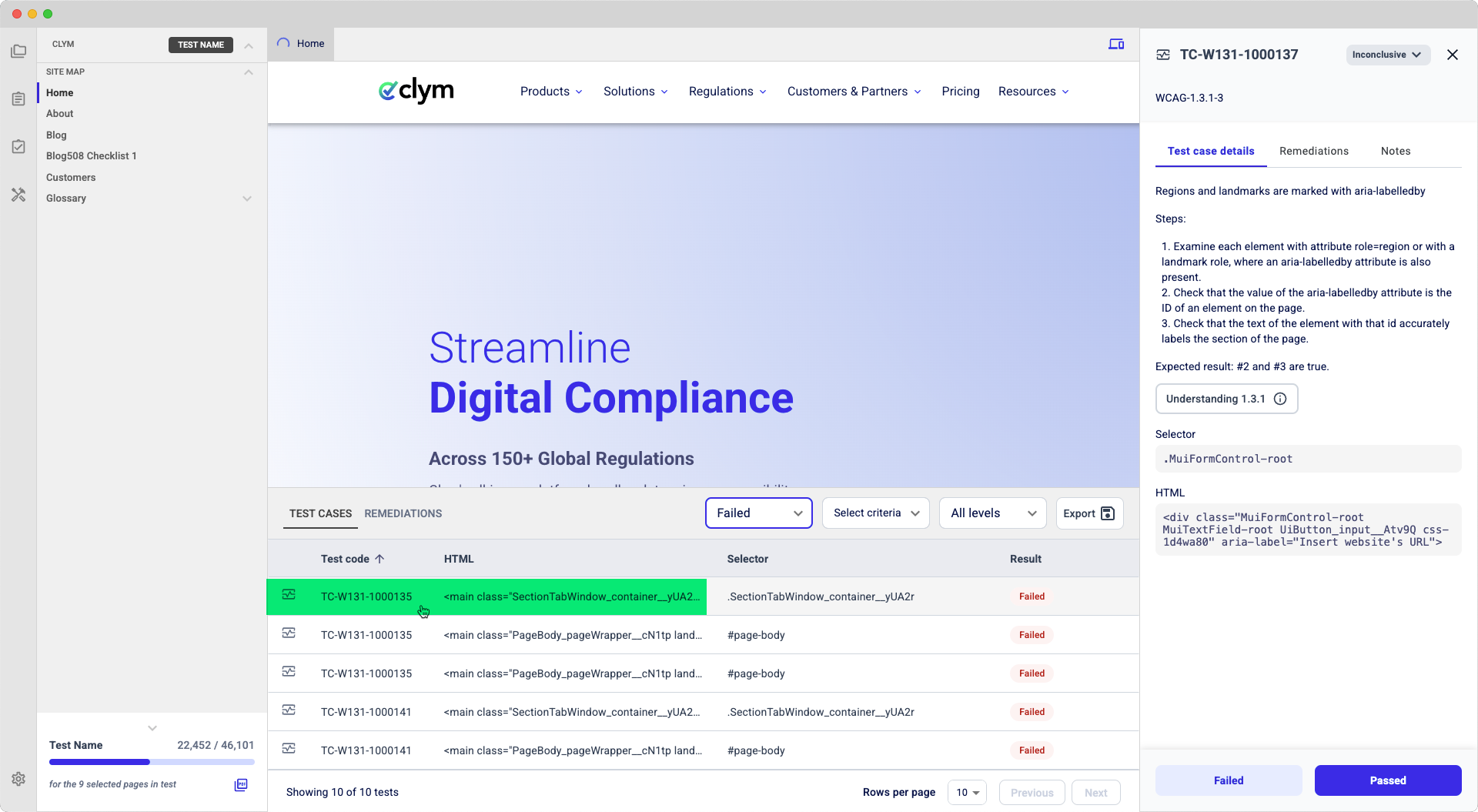
Task: Open the Select criteria dropdown
Action: pyautogui.click(x=876, y=513)
